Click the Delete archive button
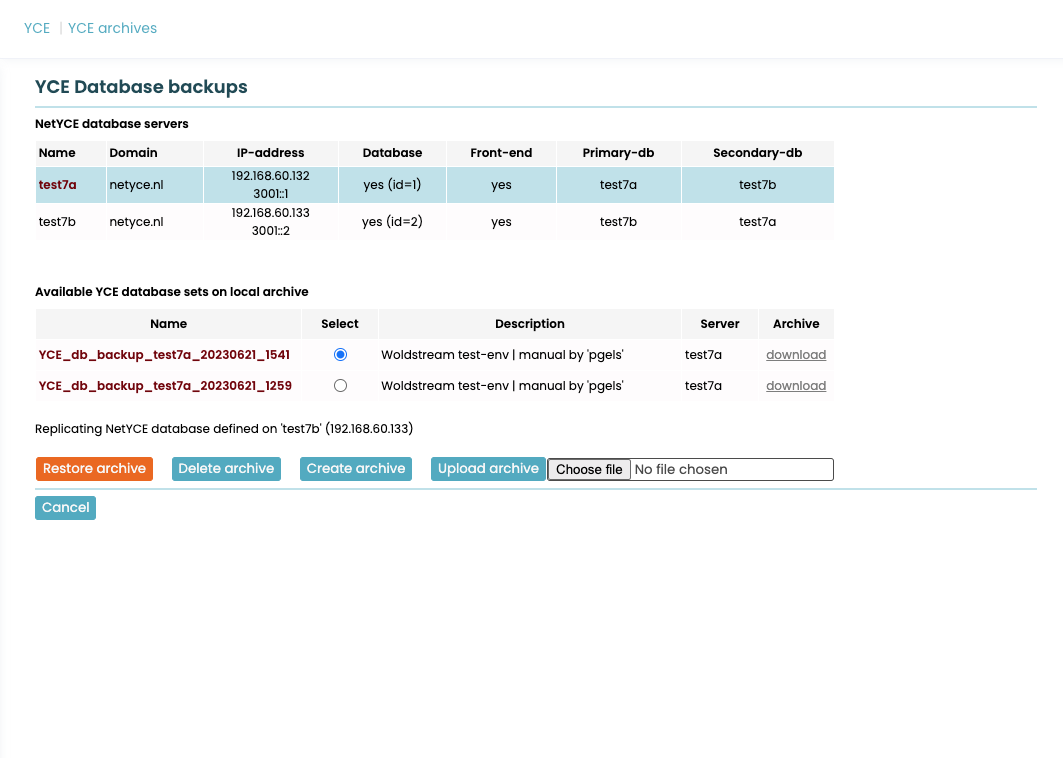The width and height of the screenshot is (1063, 758). click(x=226, y=469)
